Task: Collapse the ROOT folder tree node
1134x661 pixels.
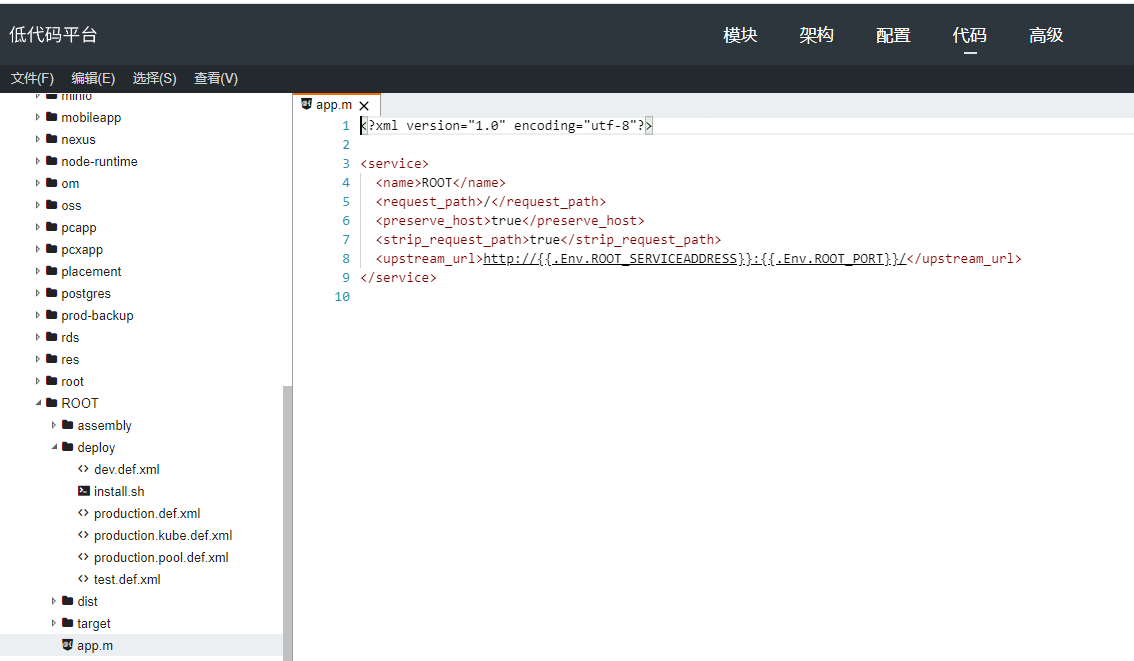Action: coord(38,403)
